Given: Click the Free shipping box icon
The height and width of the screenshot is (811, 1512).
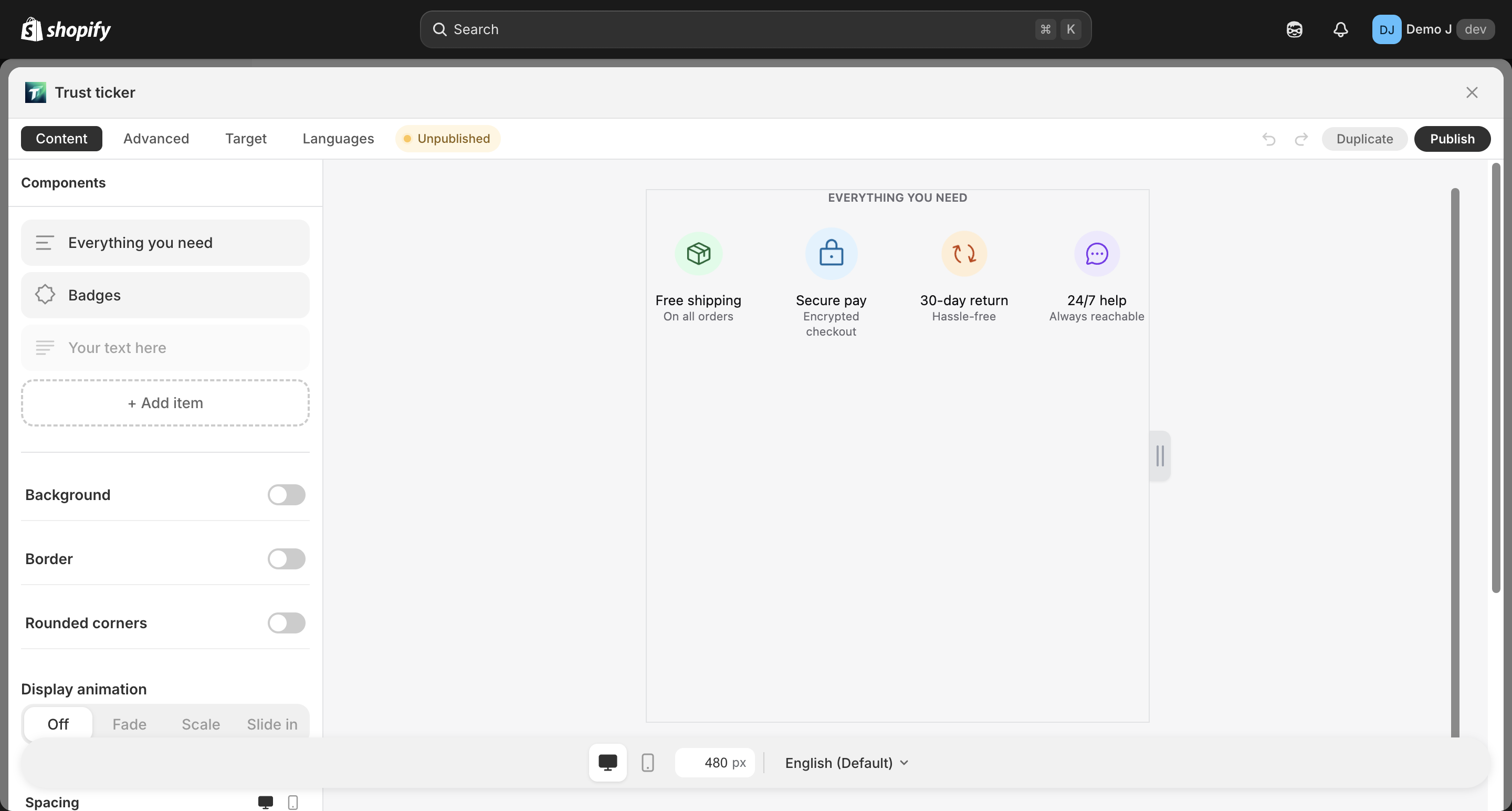Looking at the screenshot, I should (698, 254).
